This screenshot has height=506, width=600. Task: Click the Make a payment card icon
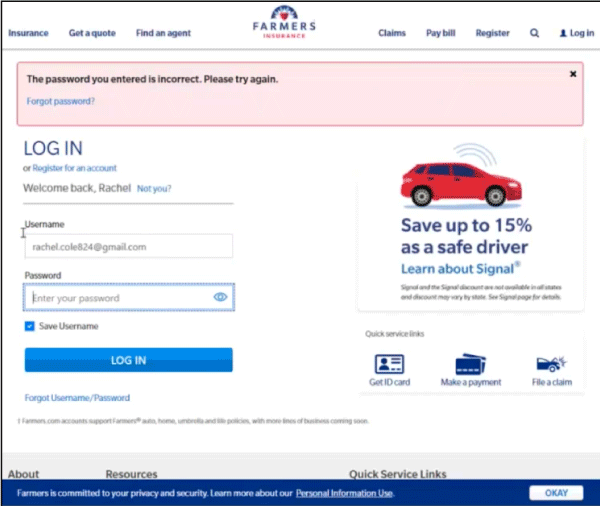[x=470, y=364]
